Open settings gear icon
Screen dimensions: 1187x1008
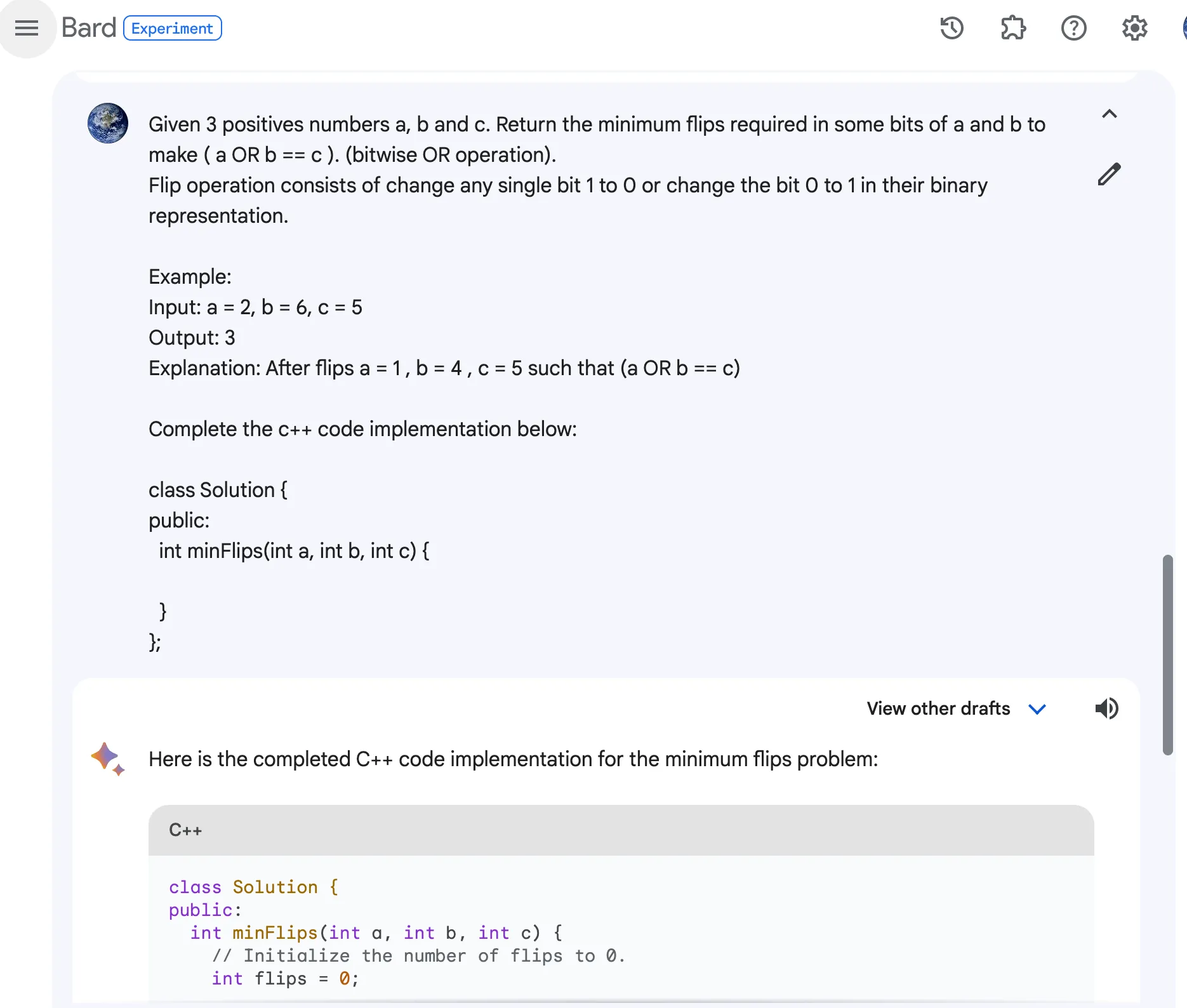pyautogui.click(x=1134, y=28)
